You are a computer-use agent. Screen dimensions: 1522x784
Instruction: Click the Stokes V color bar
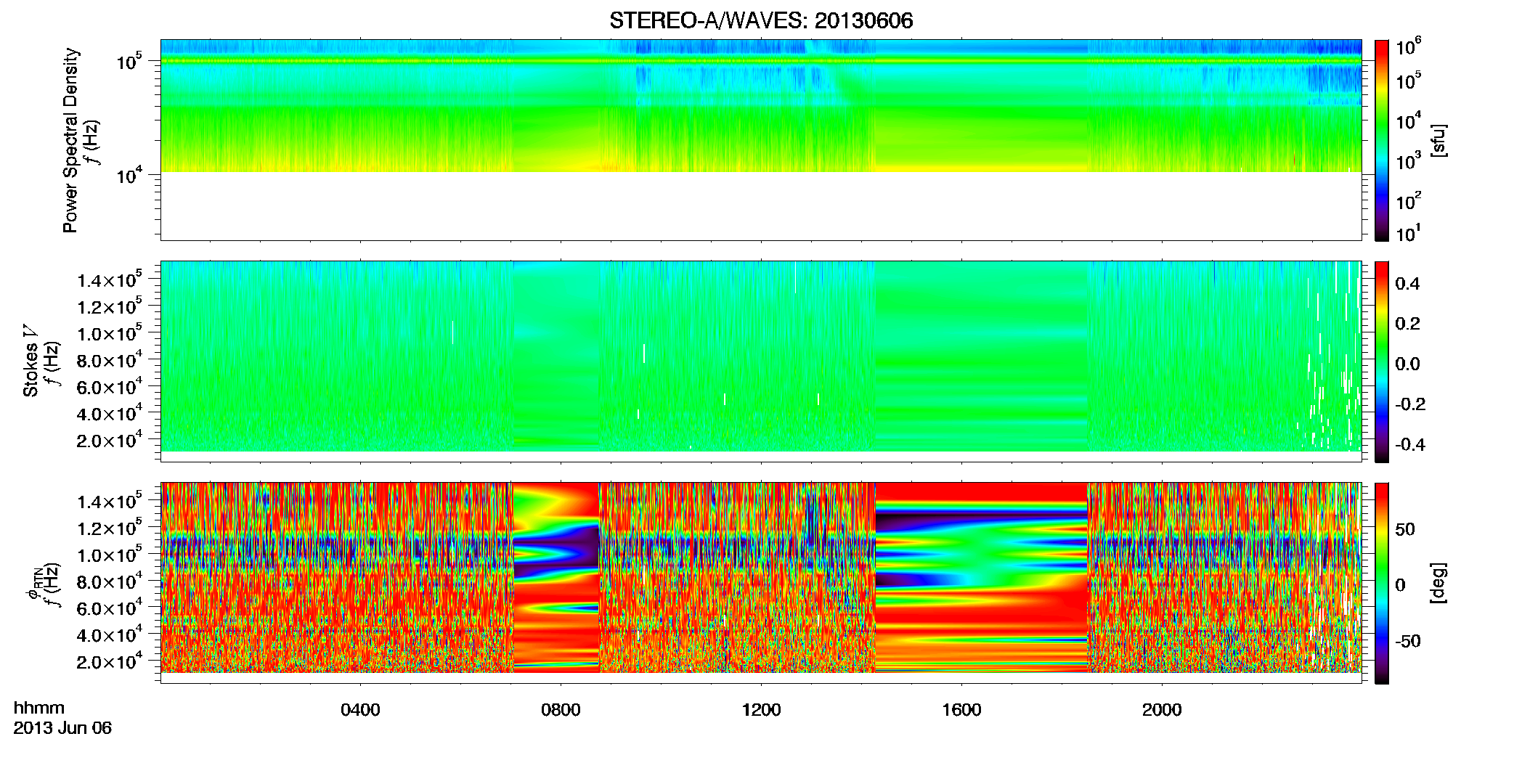coord(1382,362)
